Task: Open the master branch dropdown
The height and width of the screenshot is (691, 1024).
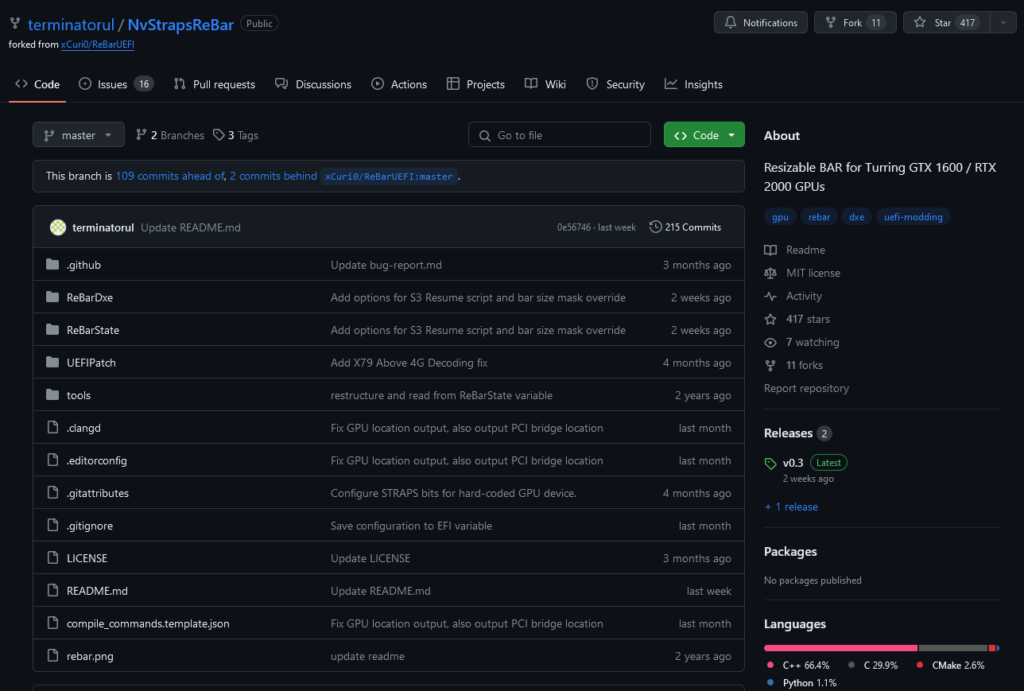Action: (78, 135)
